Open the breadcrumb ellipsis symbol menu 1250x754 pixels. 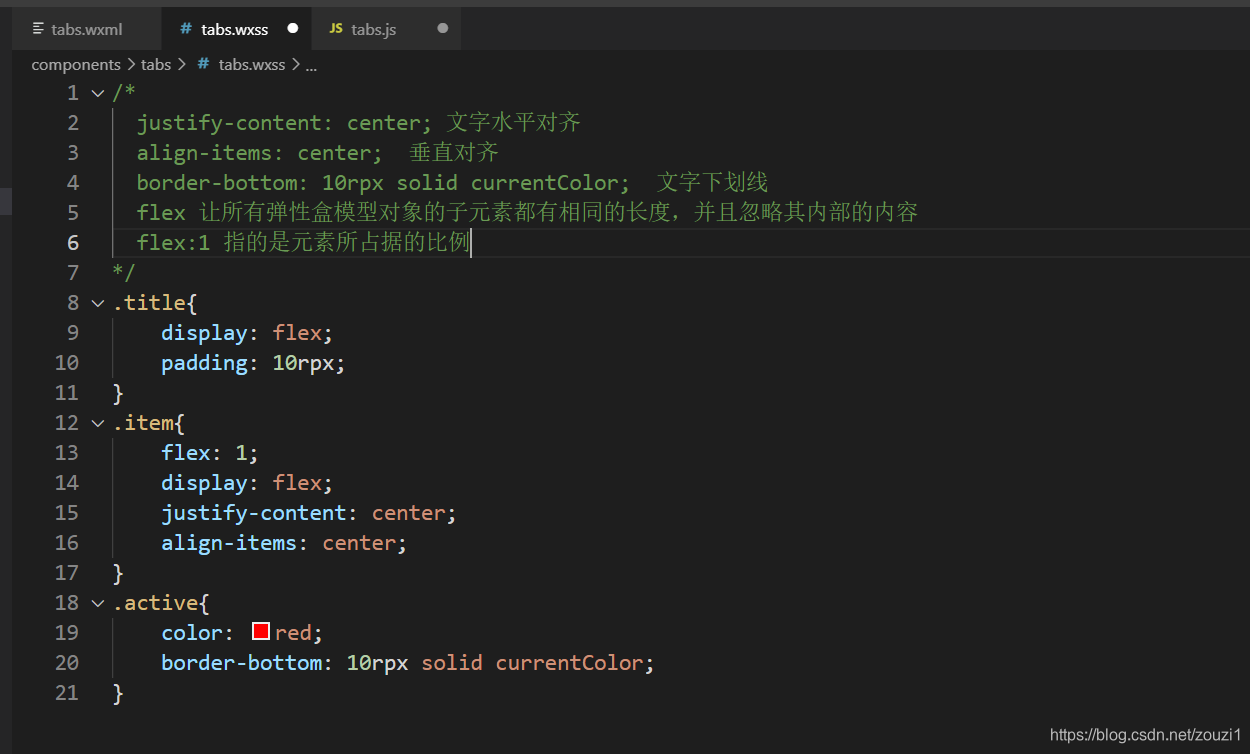pyautogui.click(x=311, y=65)
